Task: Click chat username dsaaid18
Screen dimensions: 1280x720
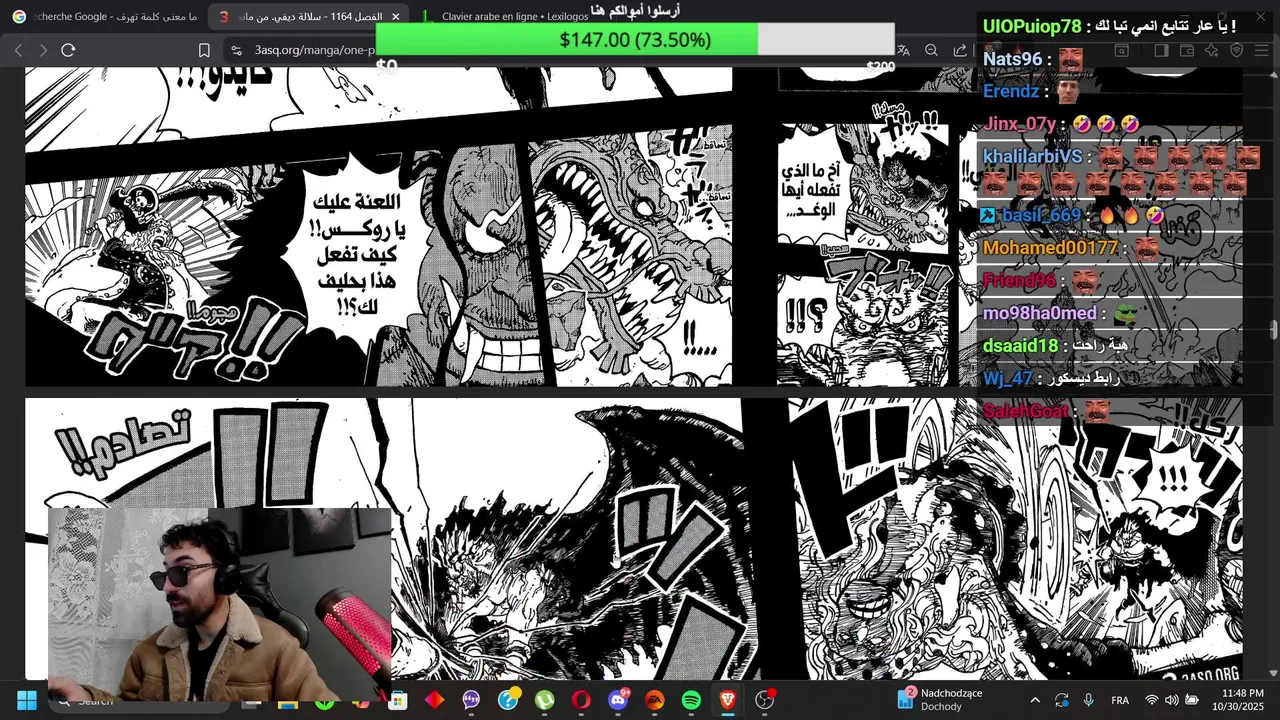Action: 1019,345
